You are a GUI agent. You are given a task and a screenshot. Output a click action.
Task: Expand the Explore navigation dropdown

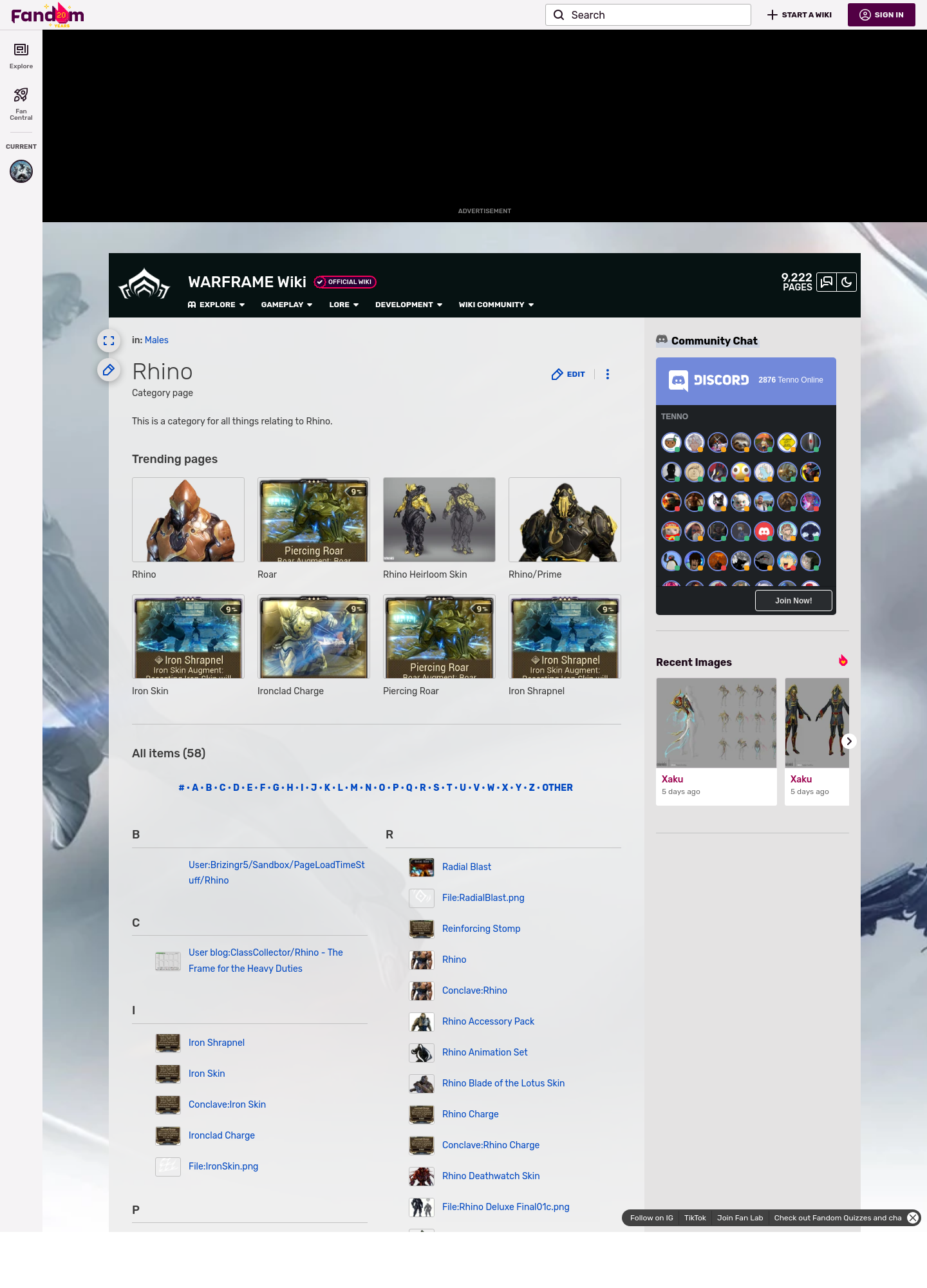216,305
